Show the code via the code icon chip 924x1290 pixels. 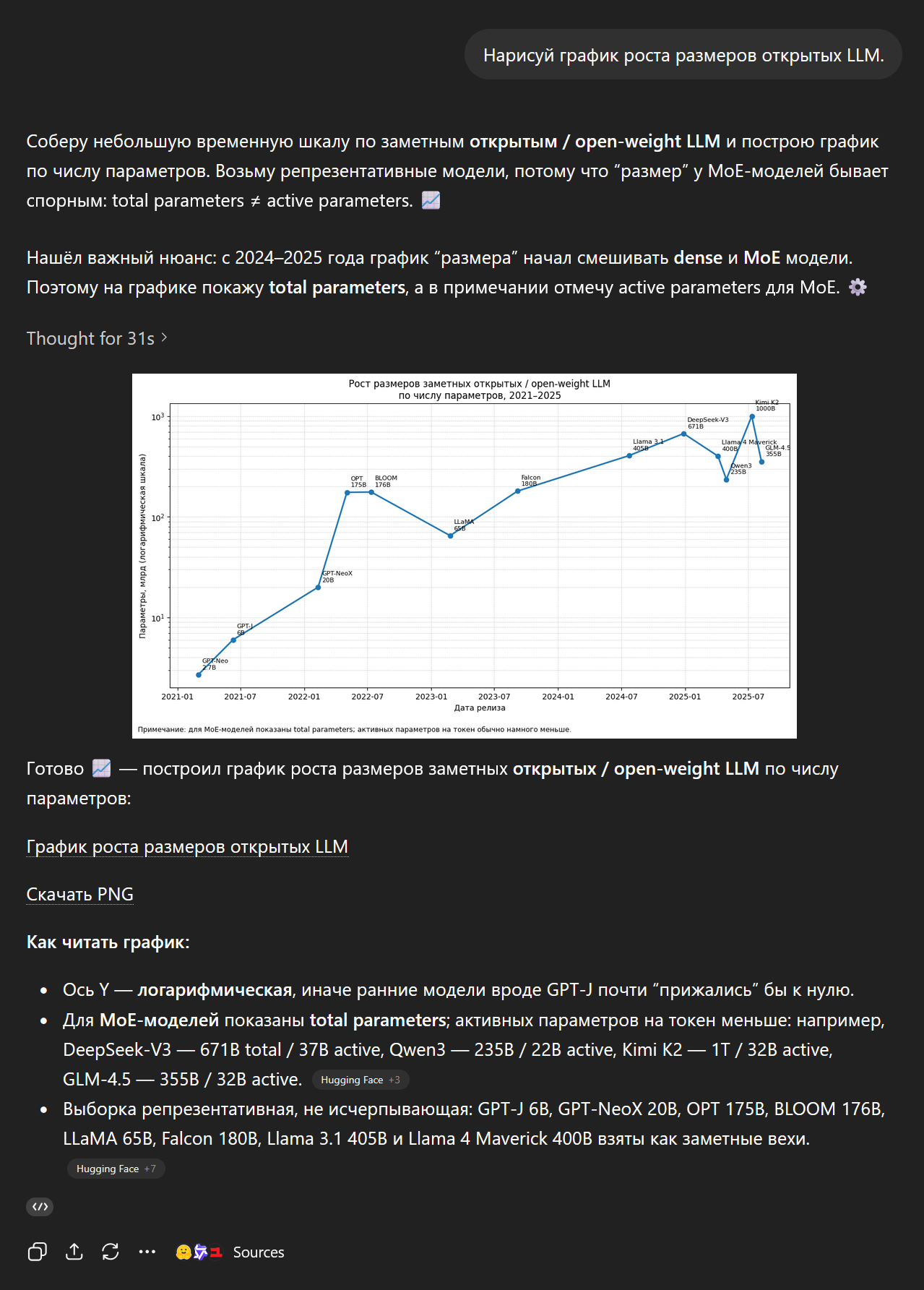40,1206
